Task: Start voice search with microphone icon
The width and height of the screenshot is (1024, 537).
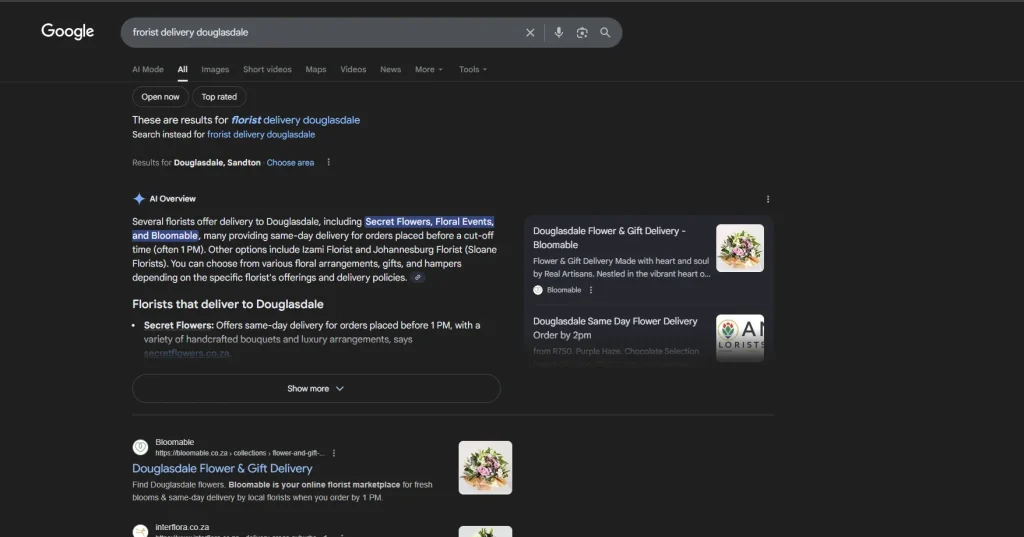Action: pyautogui.click(x=558, y=33)
